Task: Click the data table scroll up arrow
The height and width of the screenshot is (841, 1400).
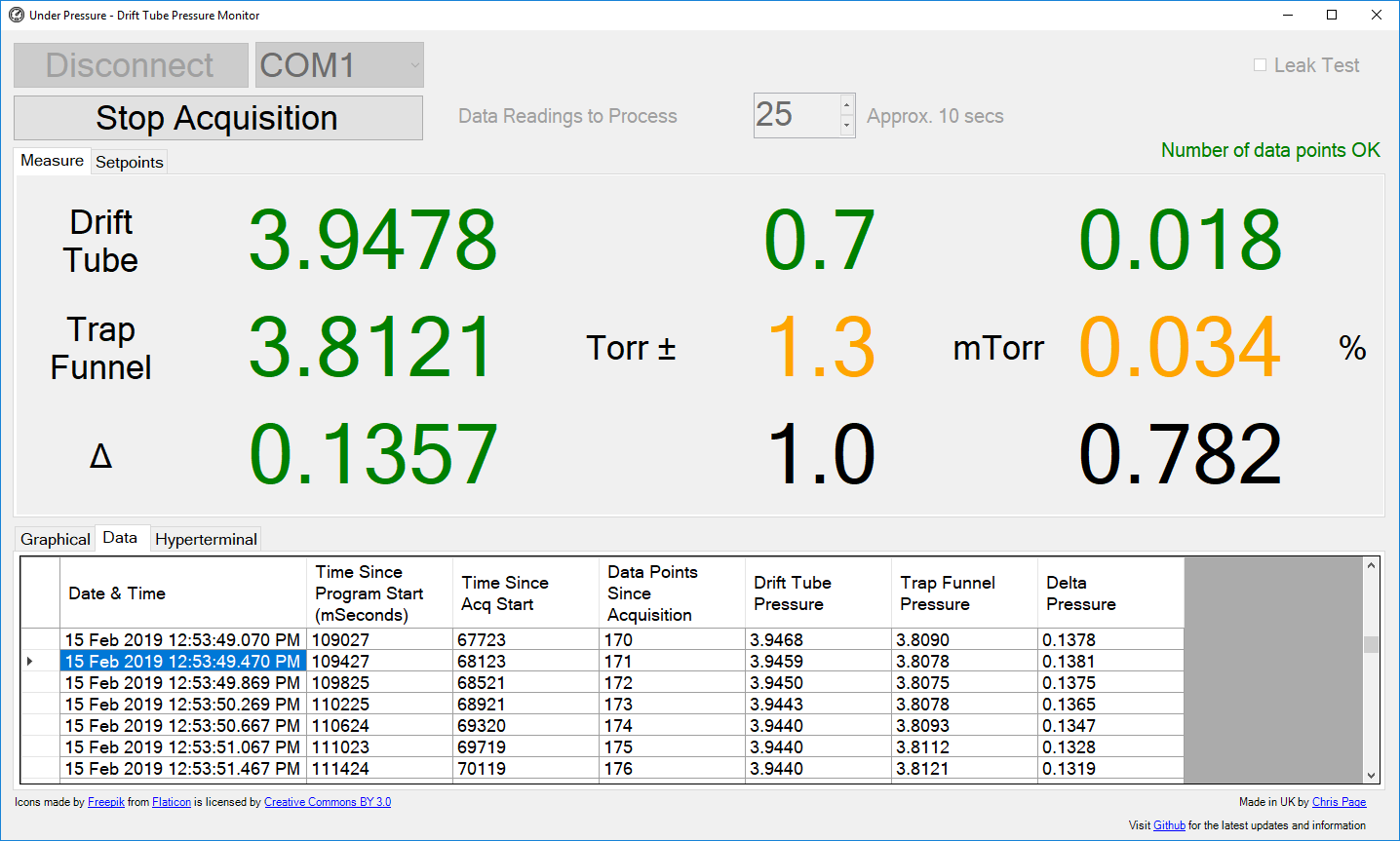Action: (1371, 565)
